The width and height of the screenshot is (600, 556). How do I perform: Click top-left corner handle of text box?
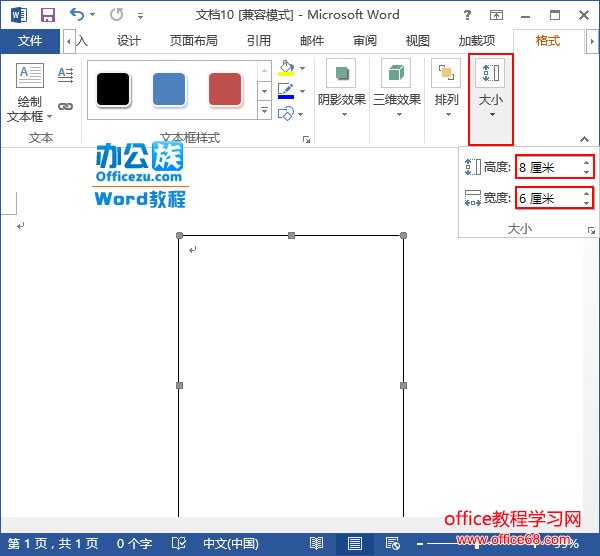179,235
